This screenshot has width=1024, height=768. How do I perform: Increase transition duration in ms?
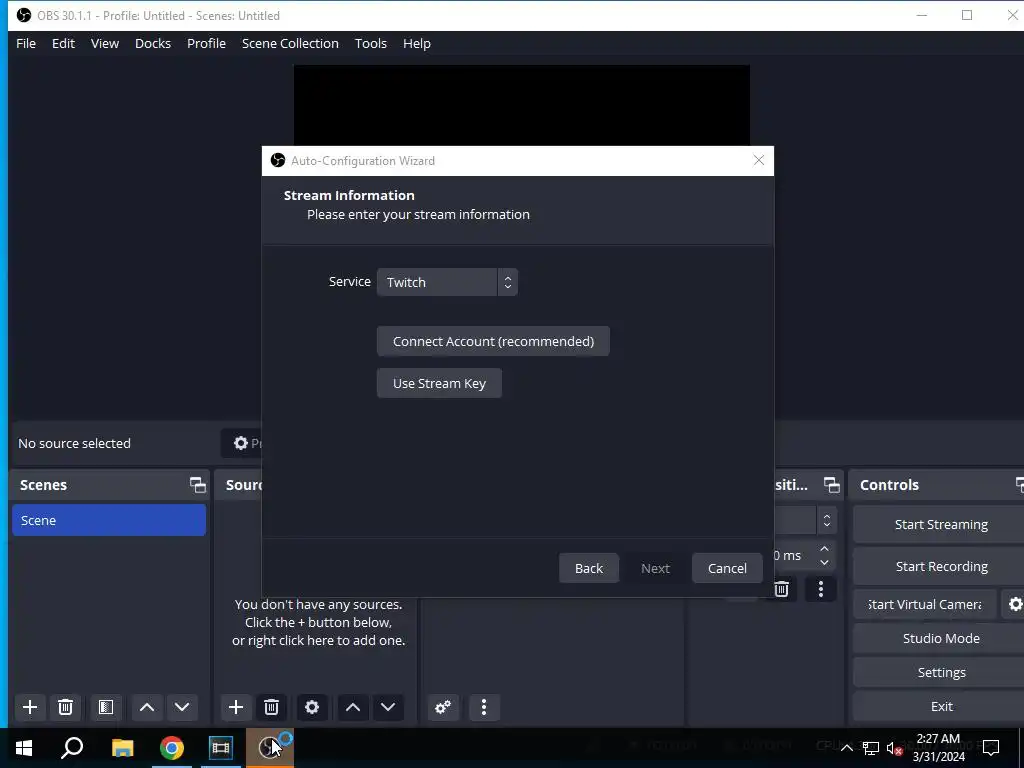point(824,549)
